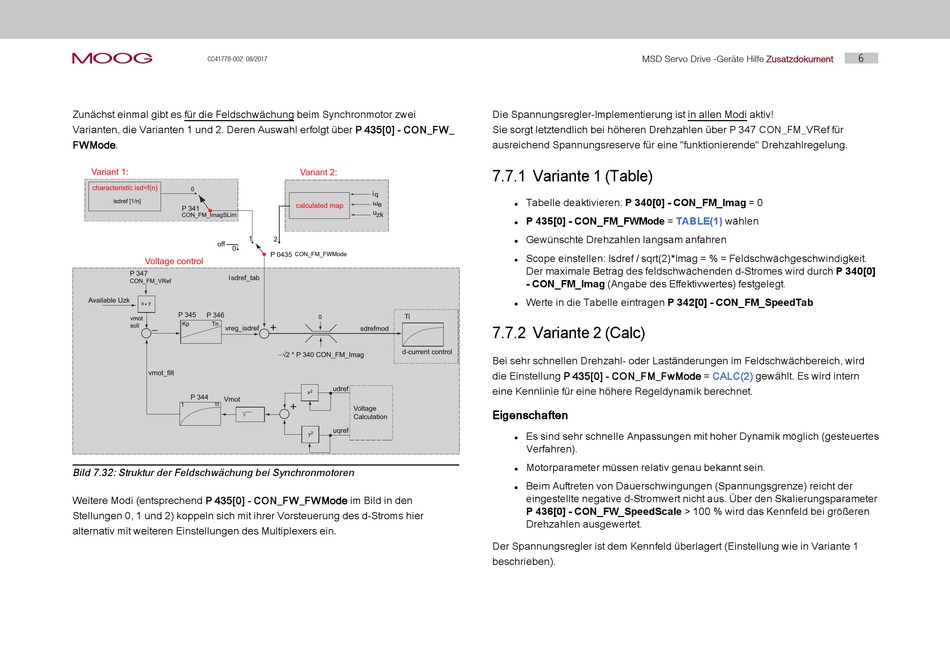Click the Eigenschaften subheading
This screenshot has height=672, width=950.
(x=530, y=415)
